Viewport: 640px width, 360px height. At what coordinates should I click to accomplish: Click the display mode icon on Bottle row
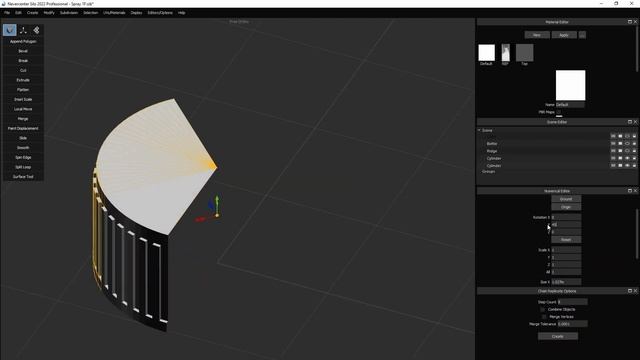[x=613, y=144]
